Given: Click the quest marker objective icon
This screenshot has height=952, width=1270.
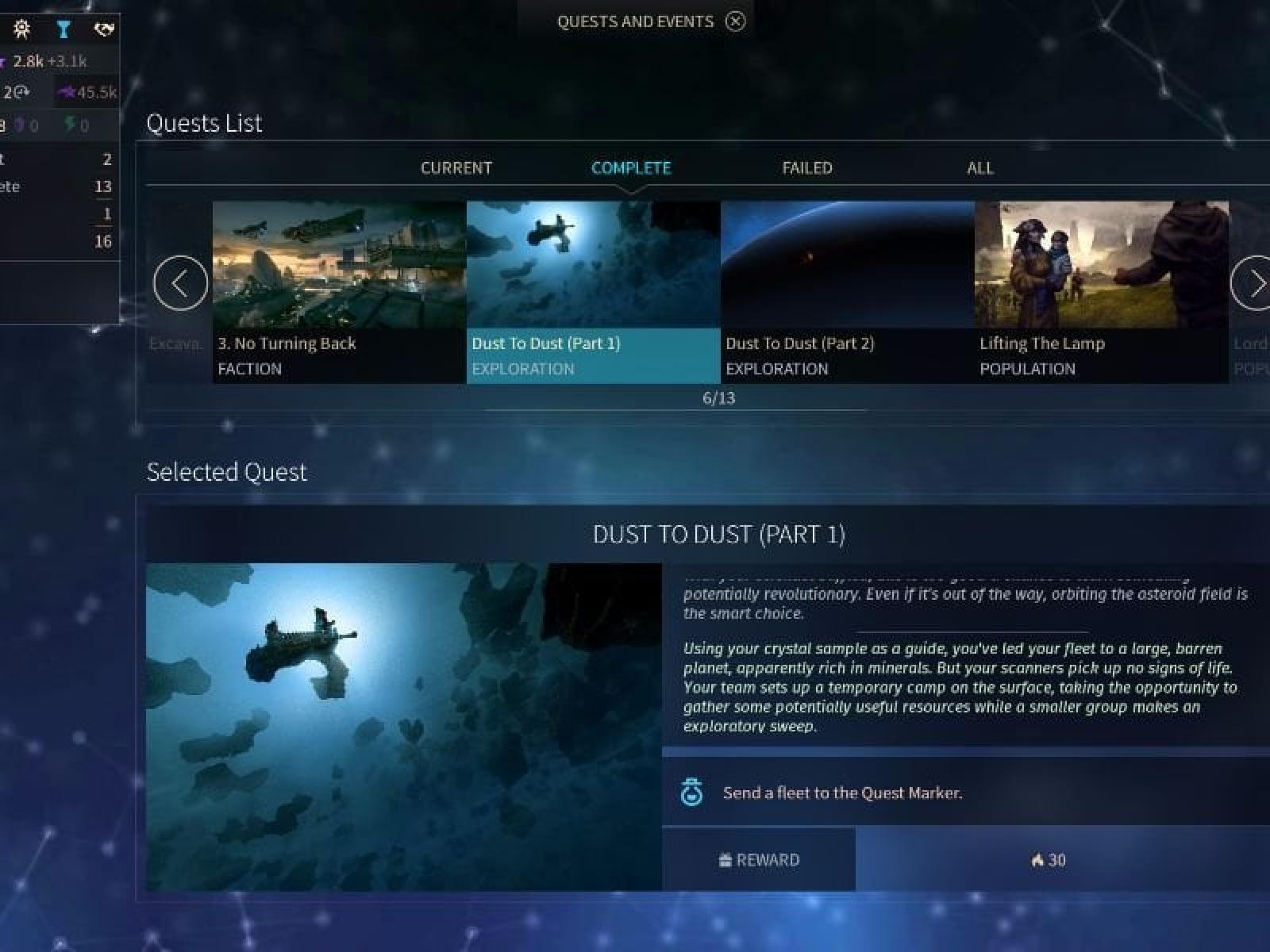Looking at the screenshot, I should (x=692, y=793).
